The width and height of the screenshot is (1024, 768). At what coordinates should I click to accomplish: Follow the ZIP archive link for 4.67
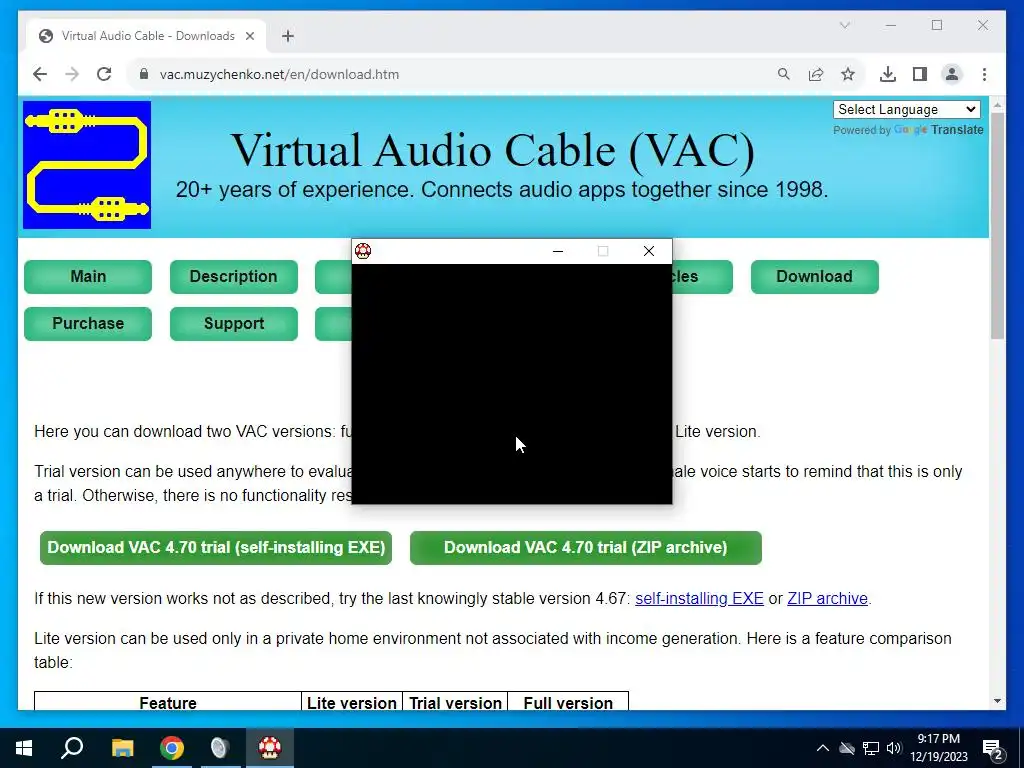827,598
